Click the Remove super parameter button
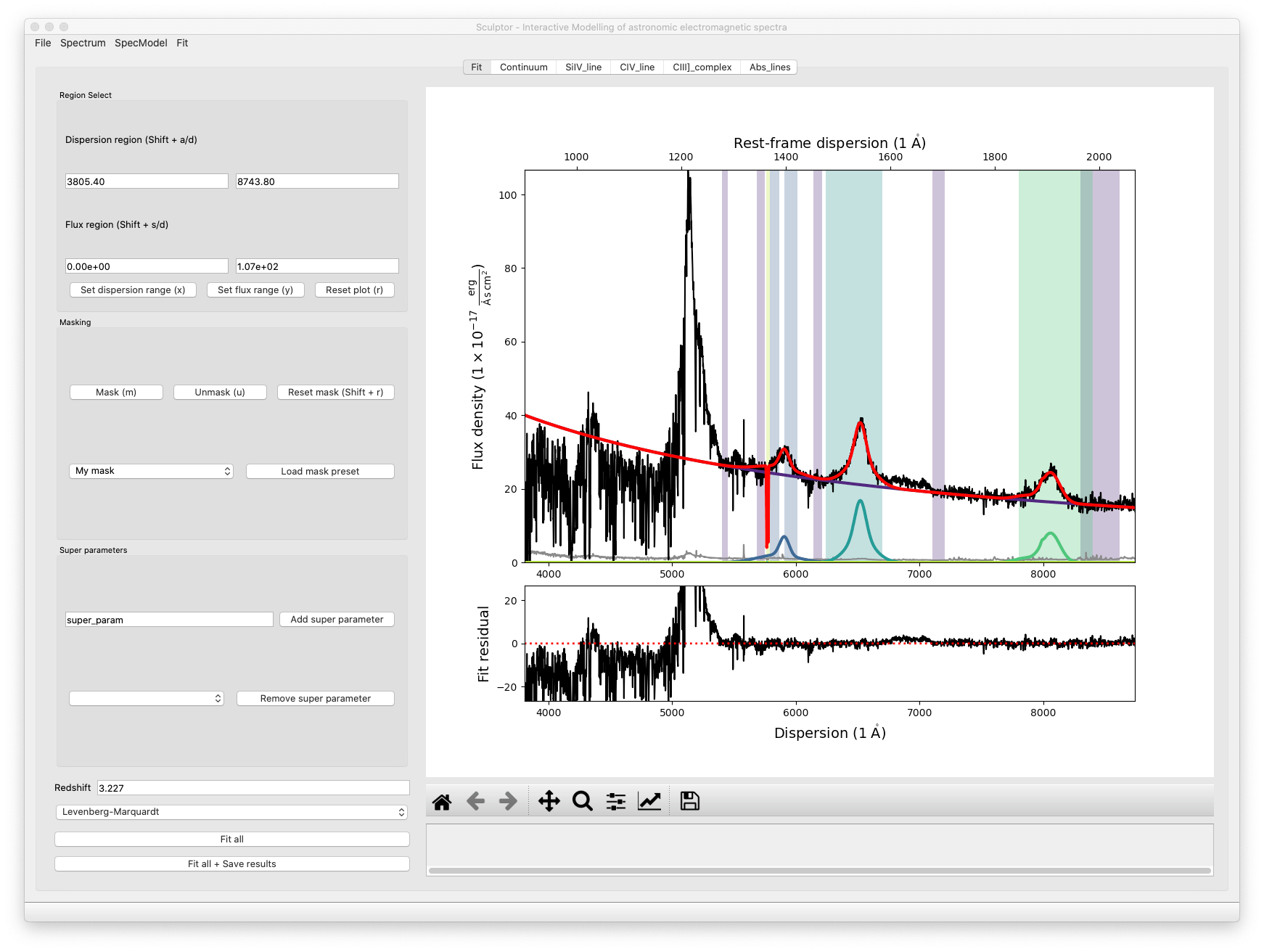The image size is (1264, 952). 316,699
